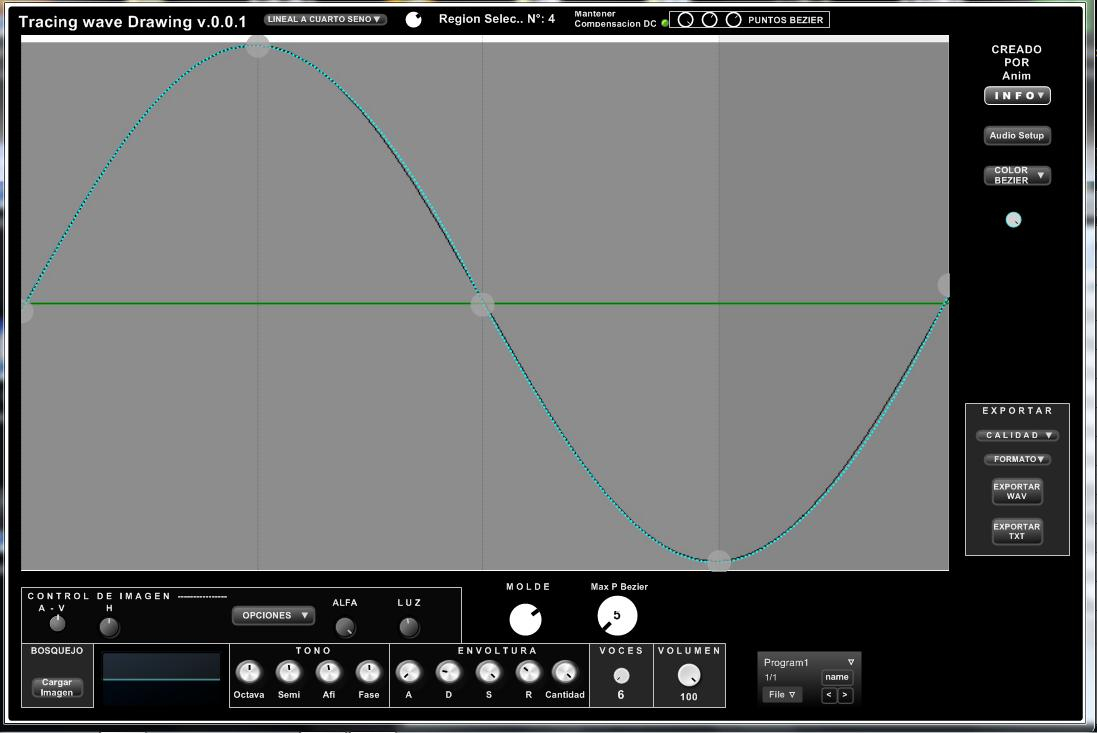Screen dimensions: 1097x733
Task: Click the VOCES value 6
Action: pyautogui.click(x=621, y=695)
